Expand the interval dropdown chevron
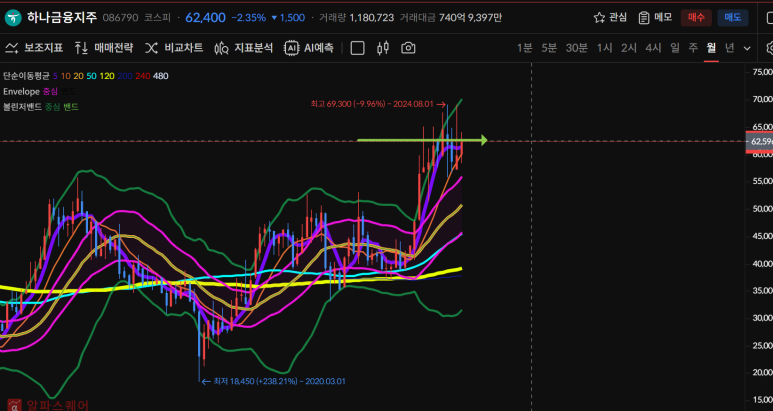The height and width of the screenshot is (411, 773). click(747, 48)
